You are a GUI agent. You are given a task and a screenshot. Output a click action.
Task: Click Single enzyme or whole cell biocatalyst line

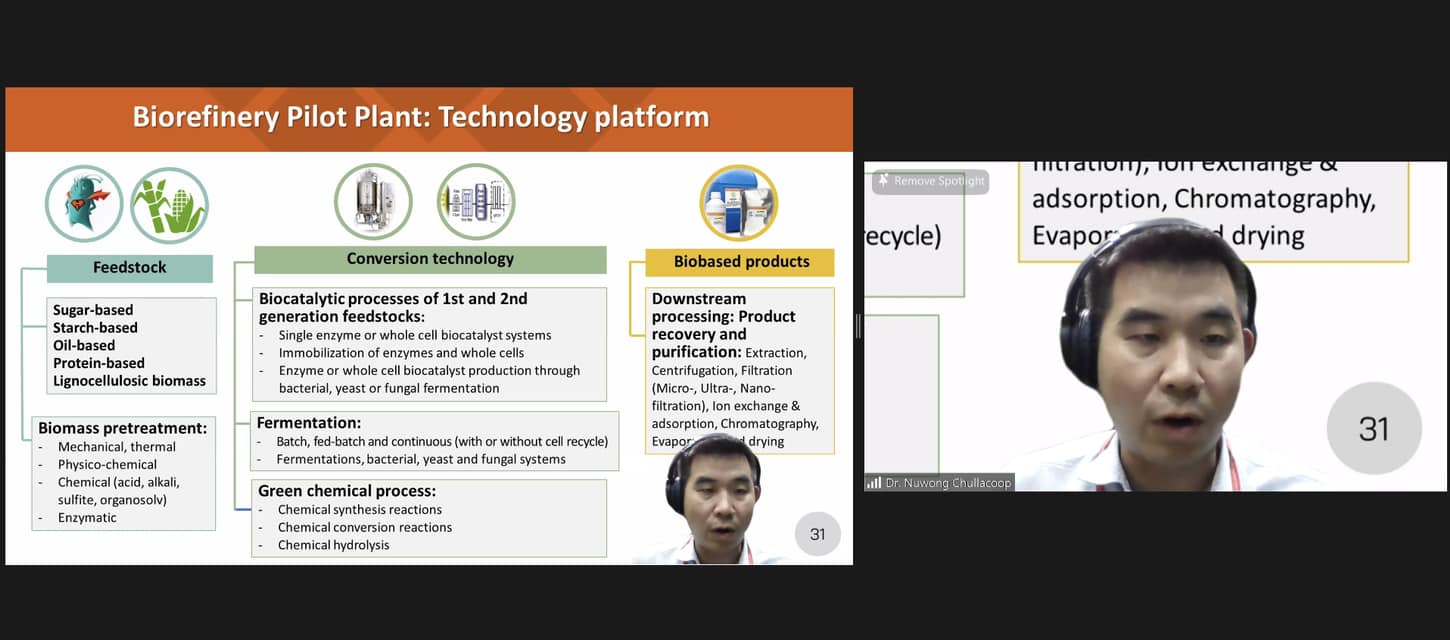click(x=415, y=335)
